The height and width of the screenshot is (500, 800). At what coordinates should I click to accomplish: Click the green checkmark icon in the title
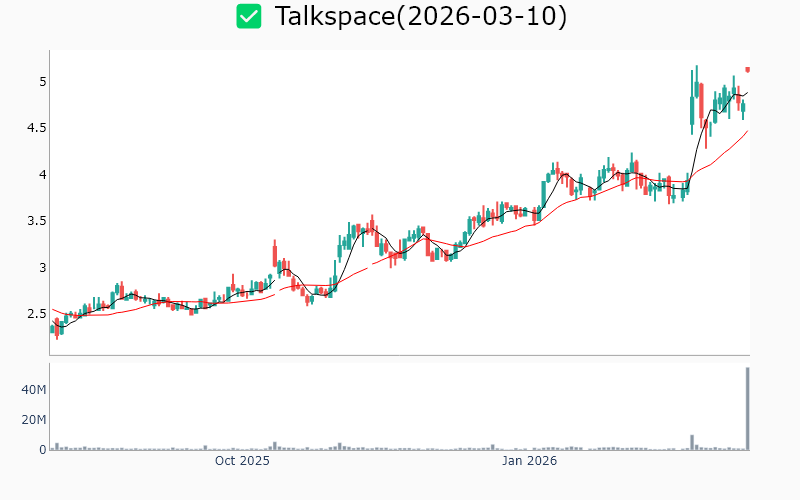(x=248, y=16)
